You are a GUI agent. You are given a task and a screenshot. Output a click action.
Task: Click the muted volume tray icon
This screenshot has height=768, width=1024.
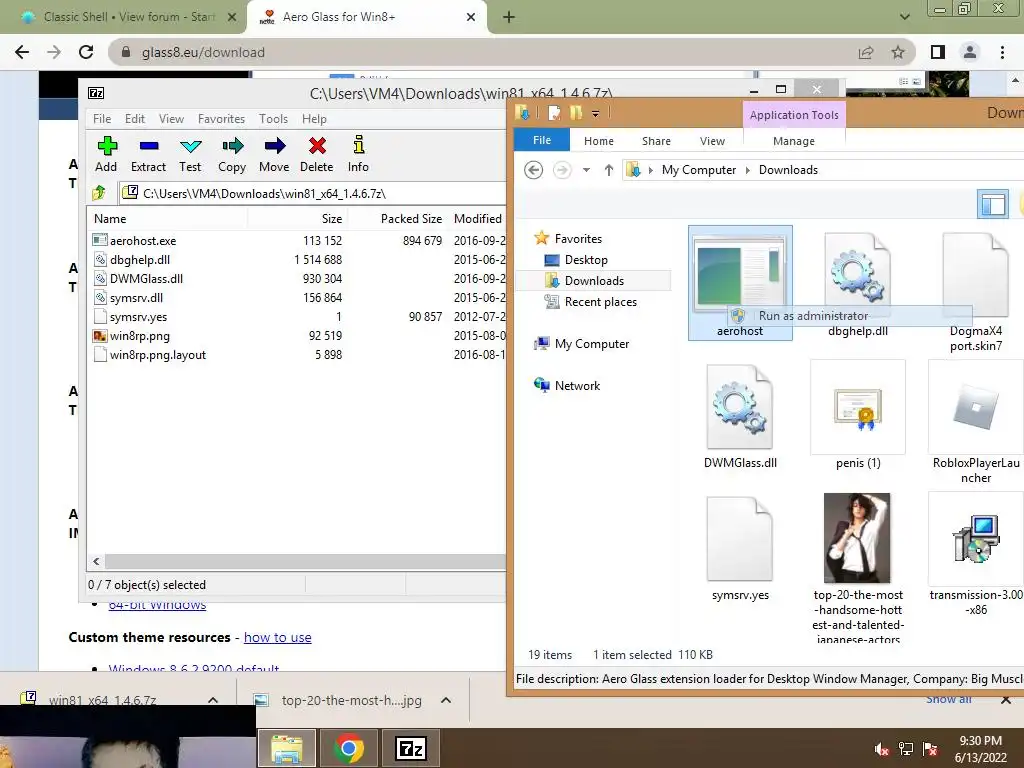coord(882,749)
